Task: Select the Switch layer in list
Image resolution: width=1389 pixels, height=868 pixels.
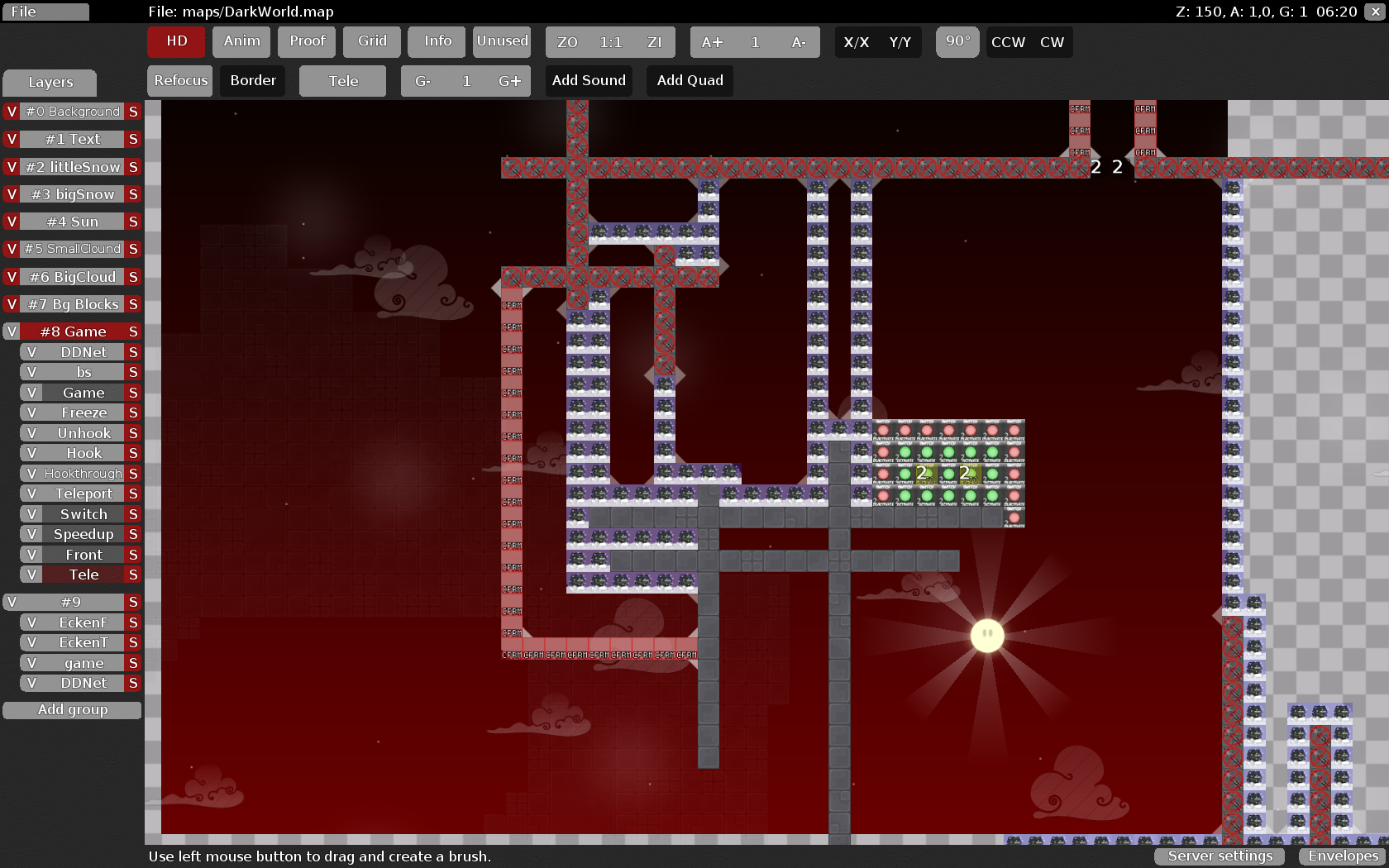Action: [x=84, y=514]
